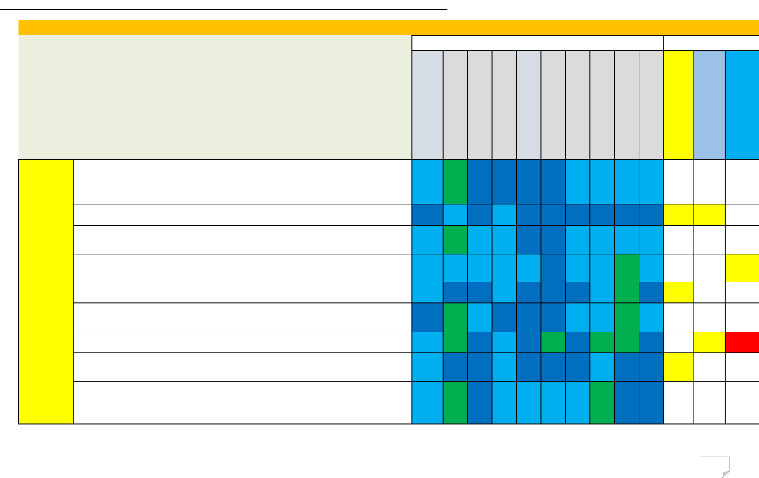Click the lone green cell in the sixth column

click(x=553, y=342)
